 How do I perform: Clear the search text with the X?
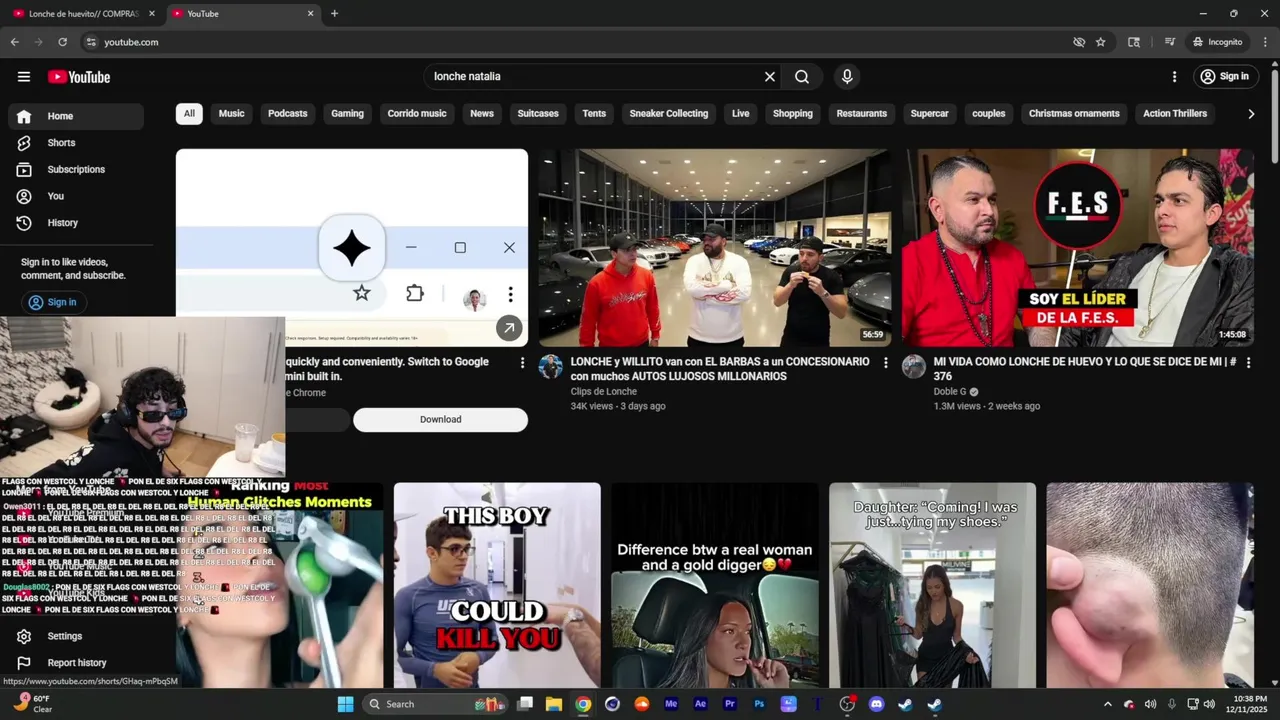(x=770, y=77)
